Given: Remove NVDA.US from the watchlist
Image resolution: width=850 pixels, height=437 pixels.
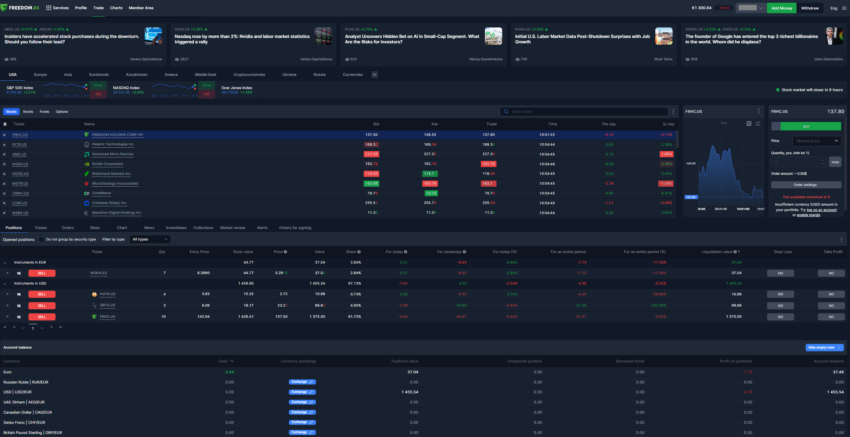Looking at the screenshot, I should tap(4, 164).
